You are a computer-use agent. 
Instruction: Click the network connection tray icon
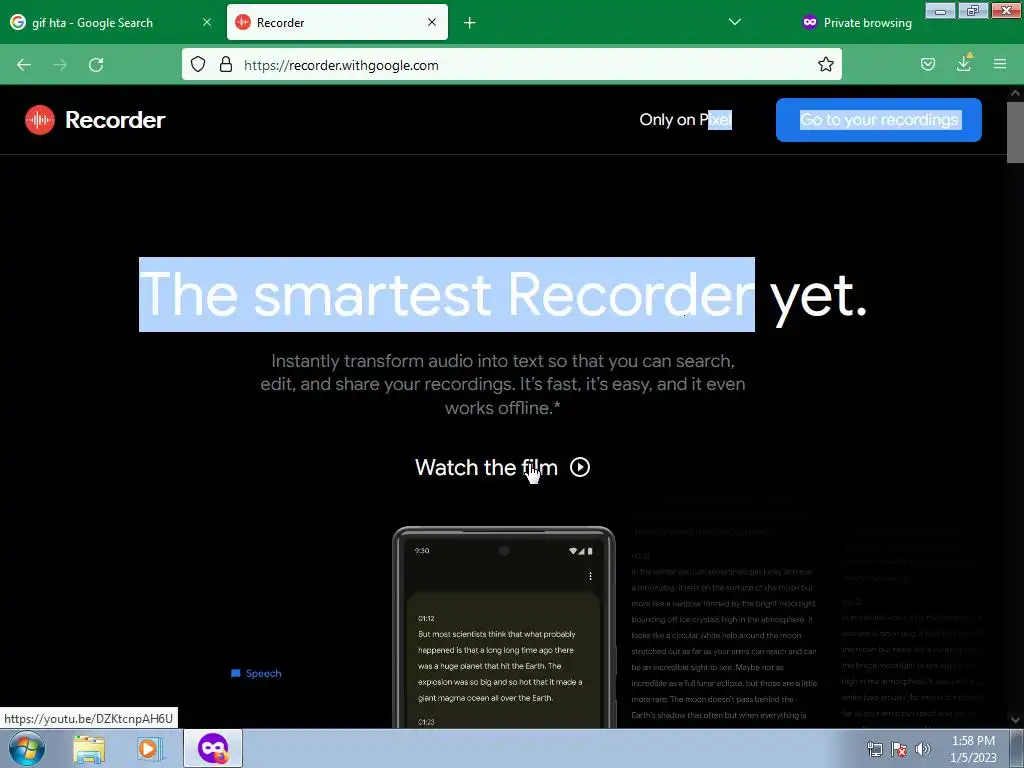tap(874, 749)
